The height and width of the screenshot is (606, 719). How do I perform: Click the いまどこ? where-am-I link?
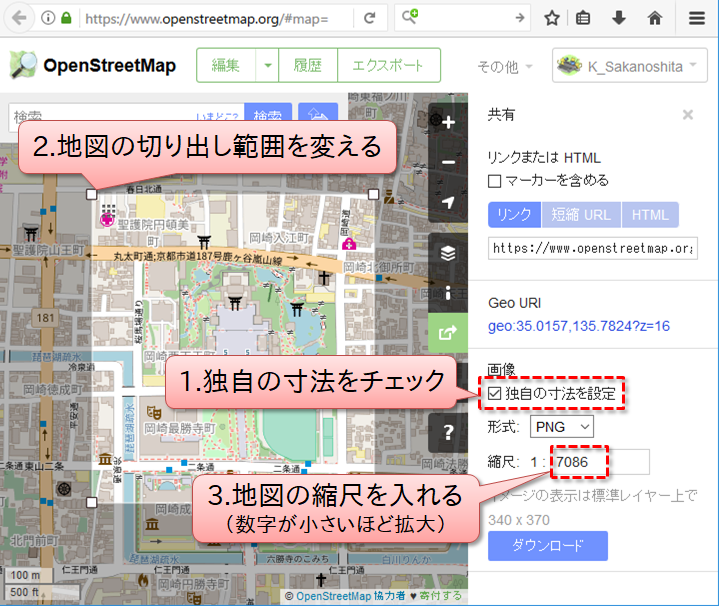click(x=217, y=116)
